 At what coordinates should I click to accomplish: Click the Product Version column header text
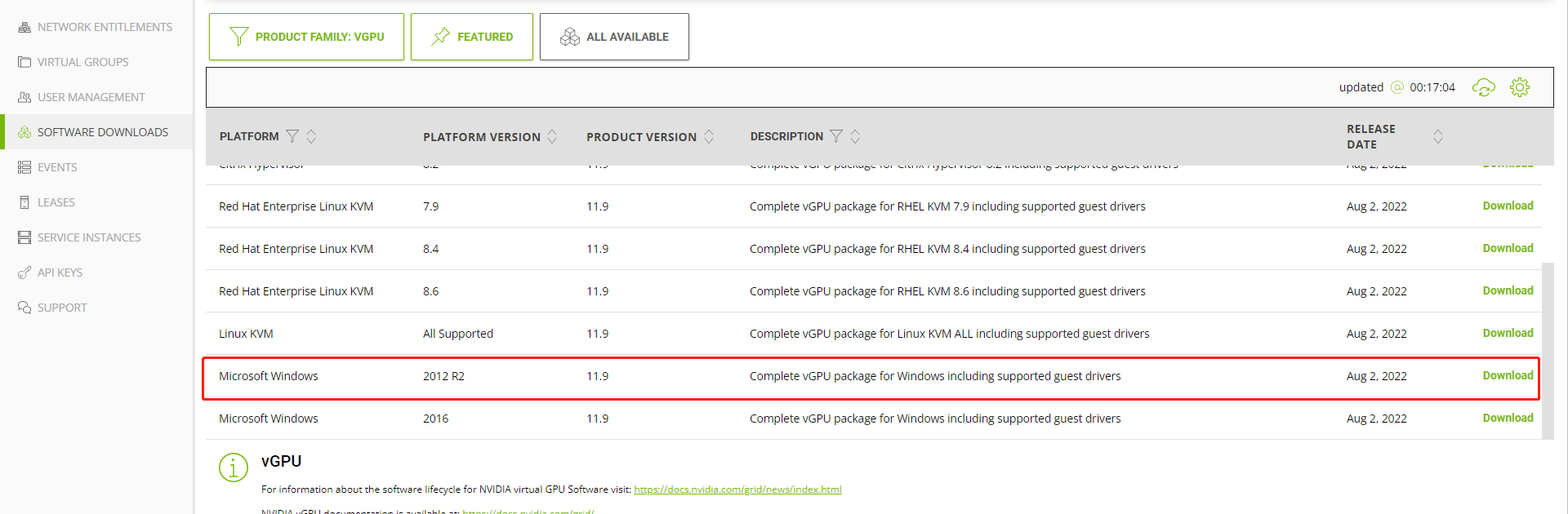(641, 137)
